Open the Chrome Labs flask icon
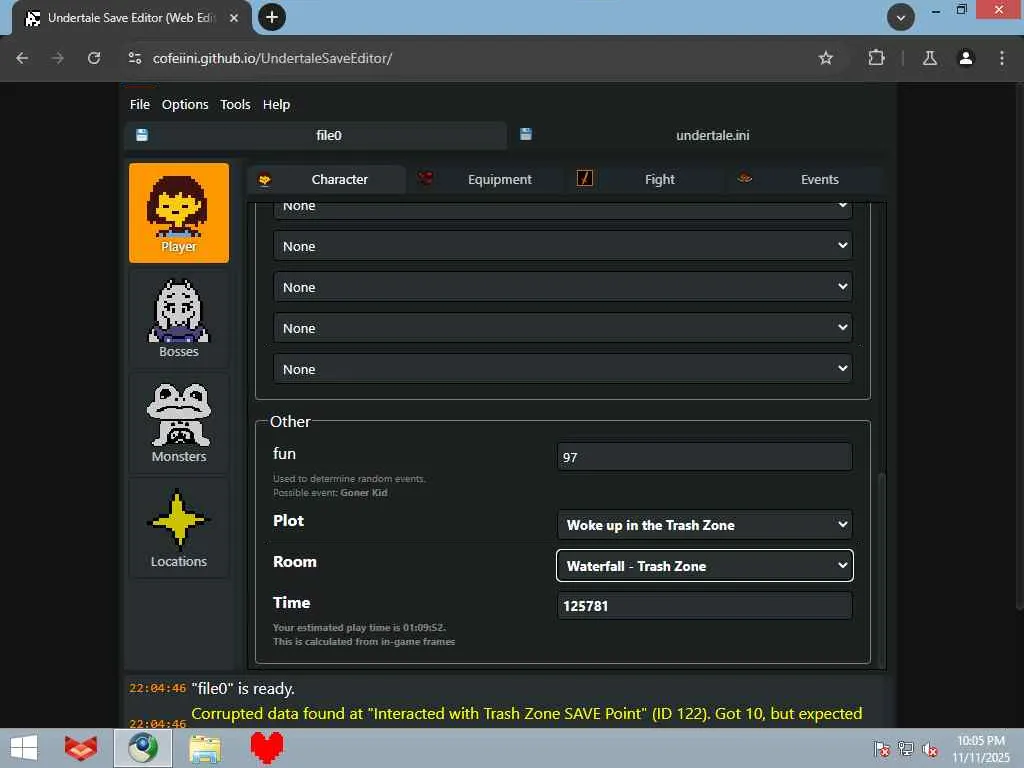The height and width of the screenshot is (768, 1024). [930, 58]
